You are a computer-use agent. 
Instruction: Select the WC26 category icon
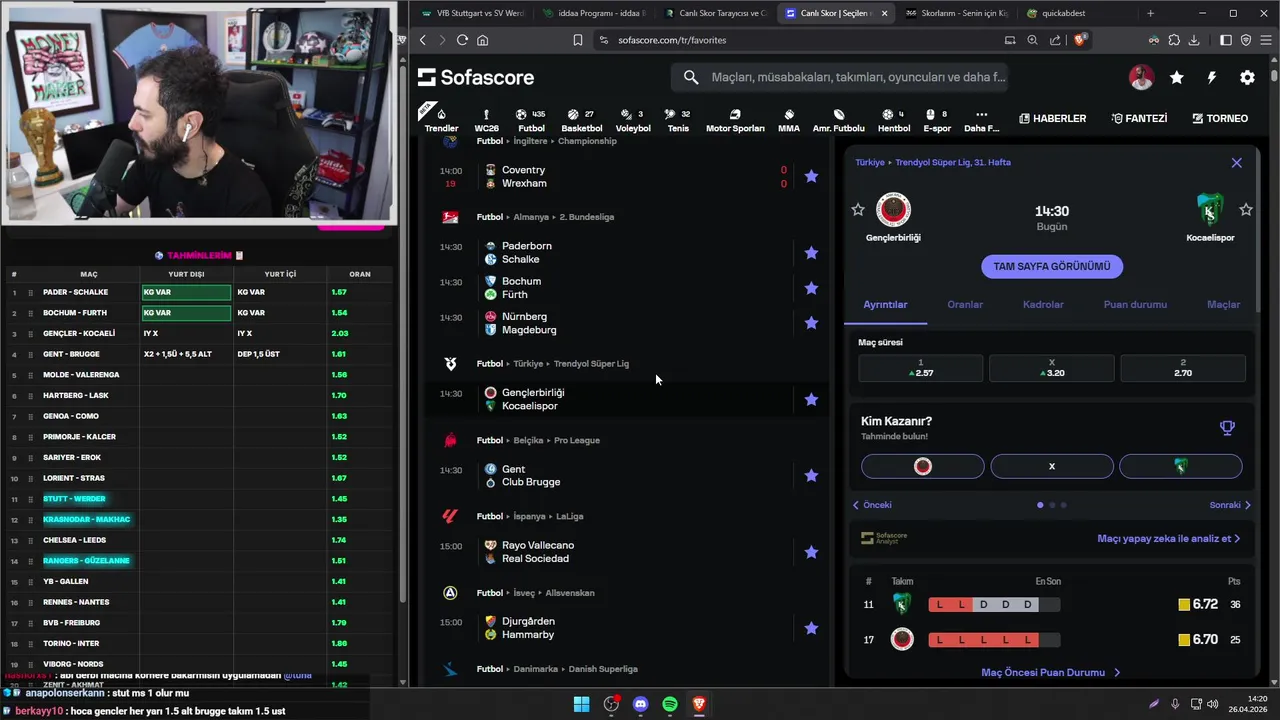(x=486, y=120)
